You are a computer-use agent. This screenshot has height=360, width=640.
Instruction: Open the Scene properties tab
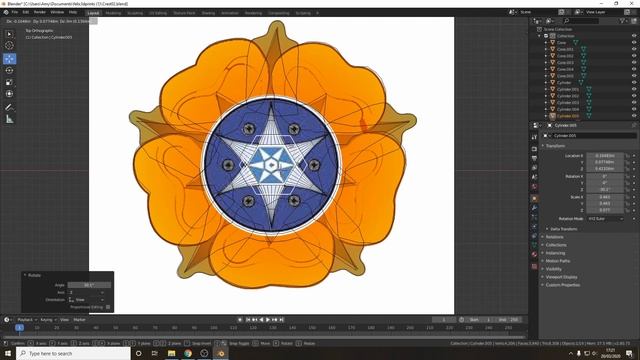534,177
